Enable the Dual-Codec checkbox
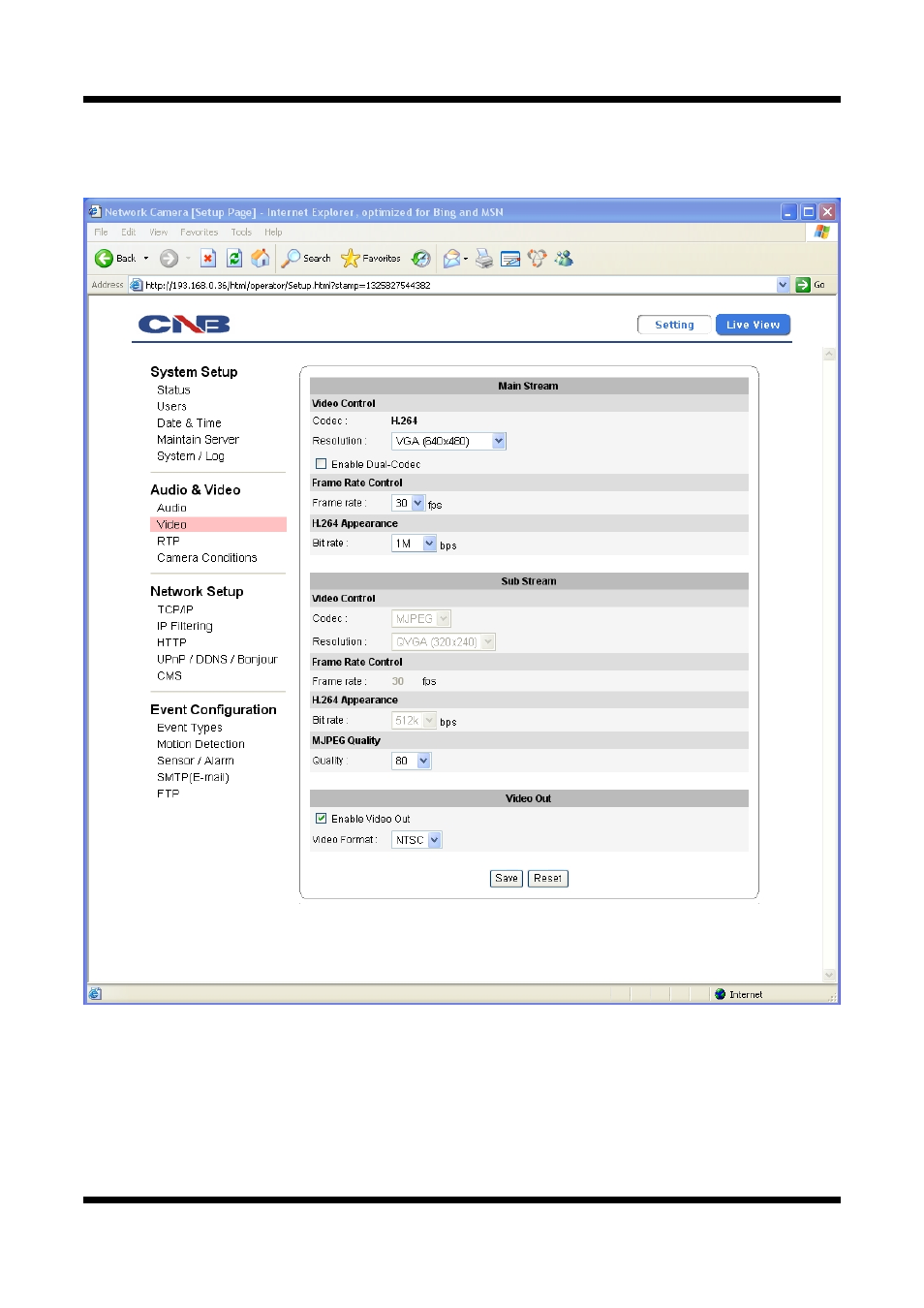Image resolution: width=924 pixels, height=1308 pixels. (x=321, y=464)
